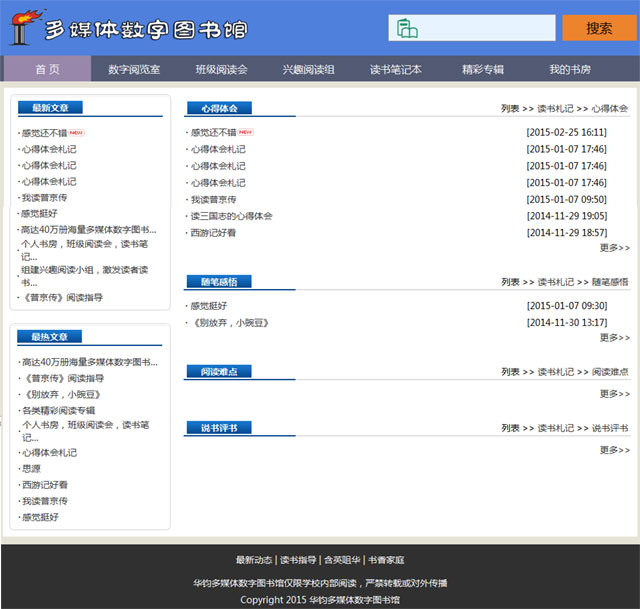
Task: Open the 我的书房 tab
Action: point(569,69)
